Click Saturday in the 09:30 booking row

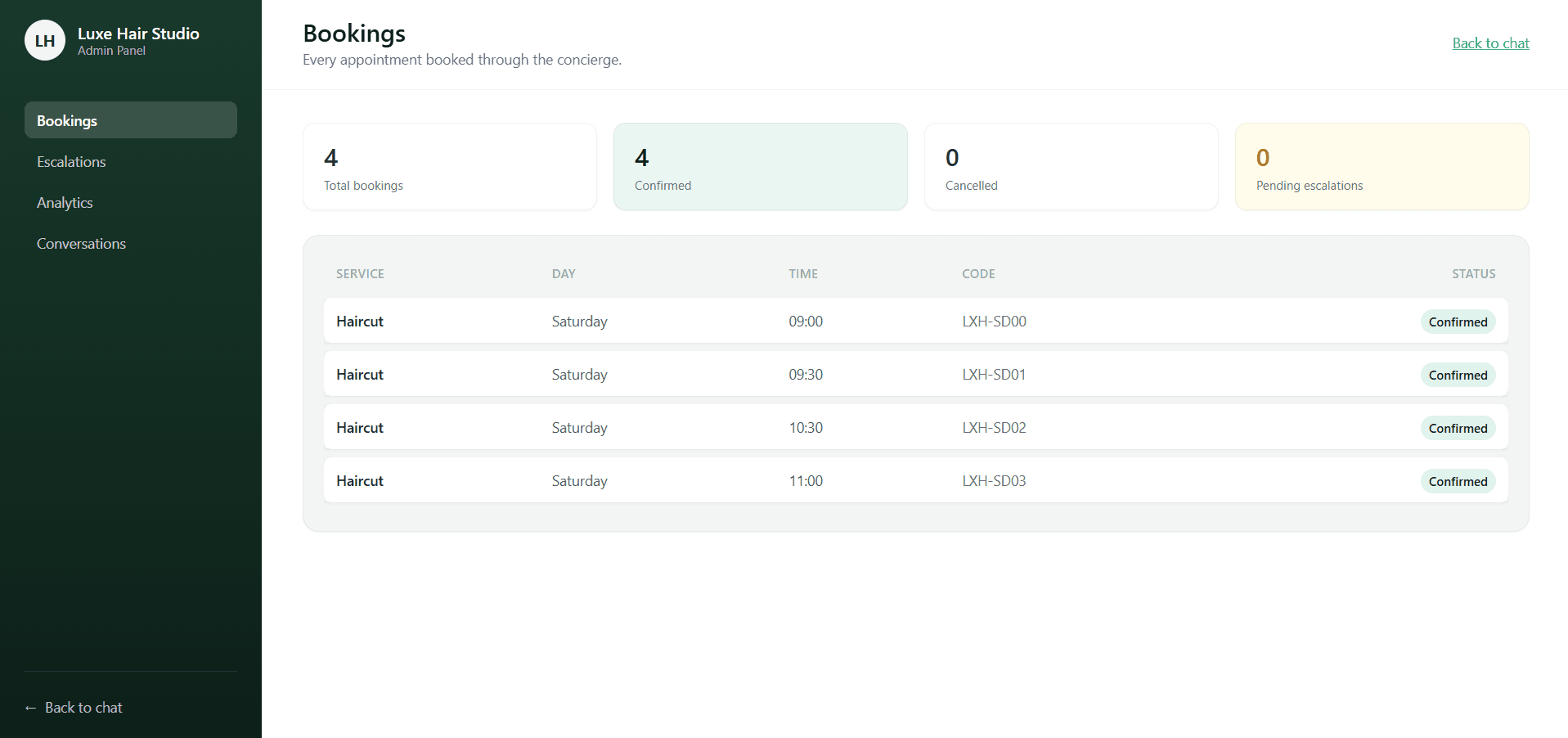[579, 375]
